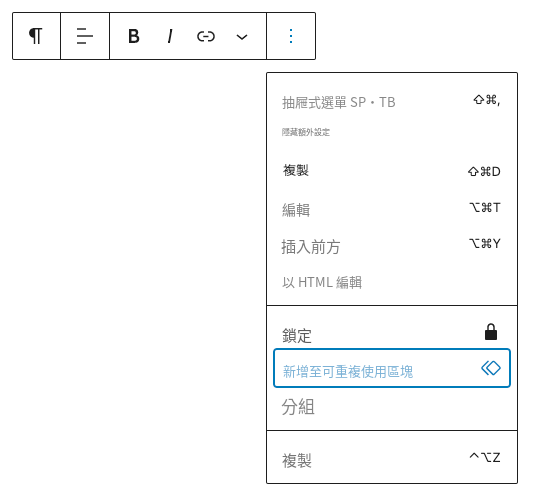The height and width of the screenshot is (501, 535).
Task: Click the 鎖定 menu item
Action: coord(392,332)
